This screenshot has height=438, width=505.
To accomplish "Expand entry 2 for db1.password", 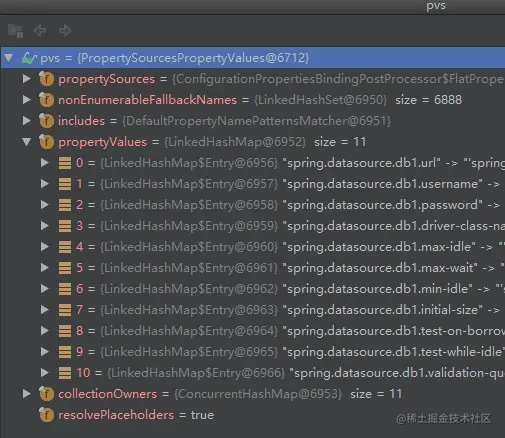I will coord(45,205).
